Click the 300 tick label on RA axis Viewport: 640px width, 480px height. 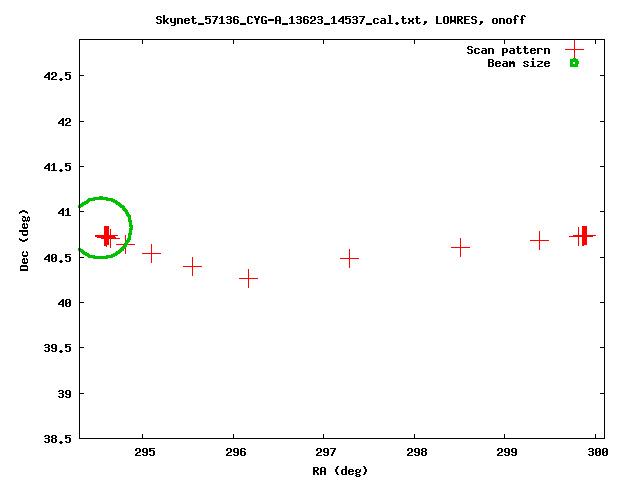point(598,452)
